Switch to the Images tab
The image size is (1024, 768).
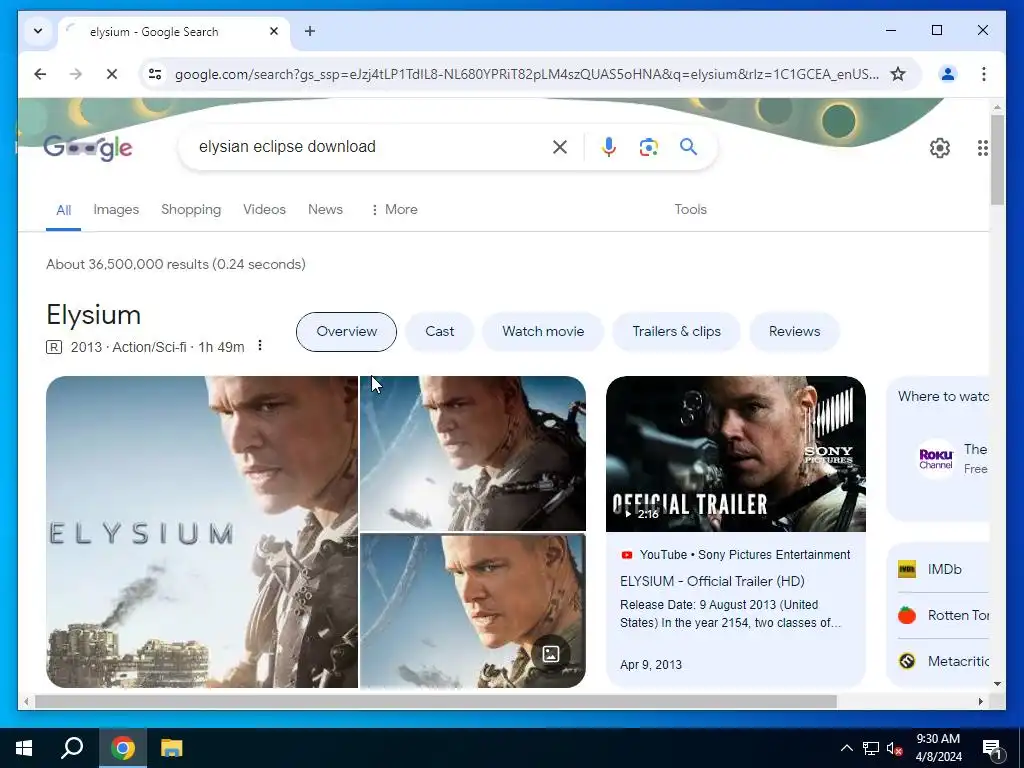[x=116, y=210]
